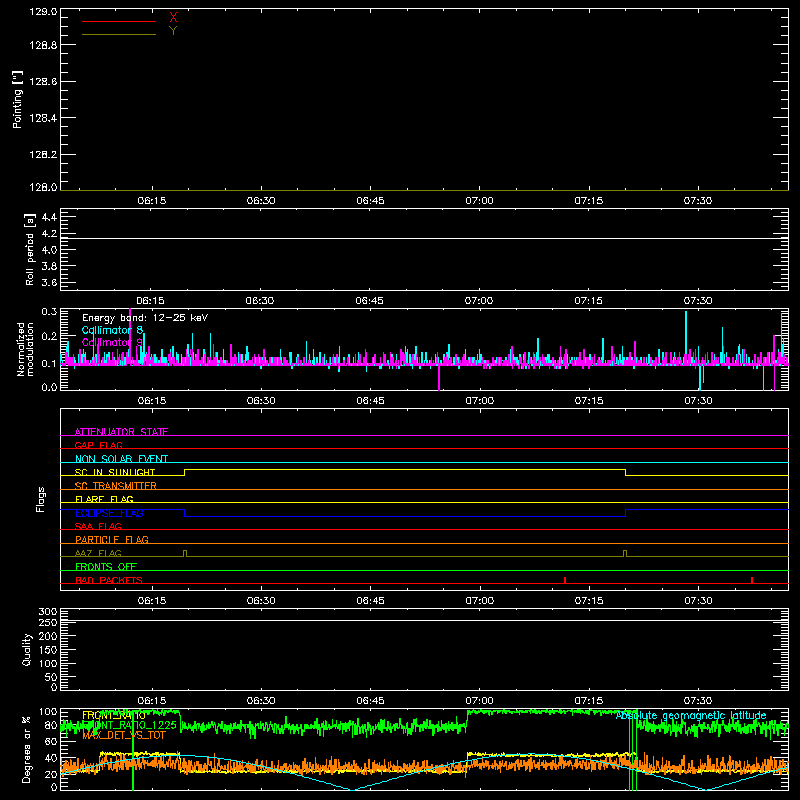Click the '300' tick on Quality axis
This screenshot has height=800, width=800.
pyautogui.click(x=48, y=611)
